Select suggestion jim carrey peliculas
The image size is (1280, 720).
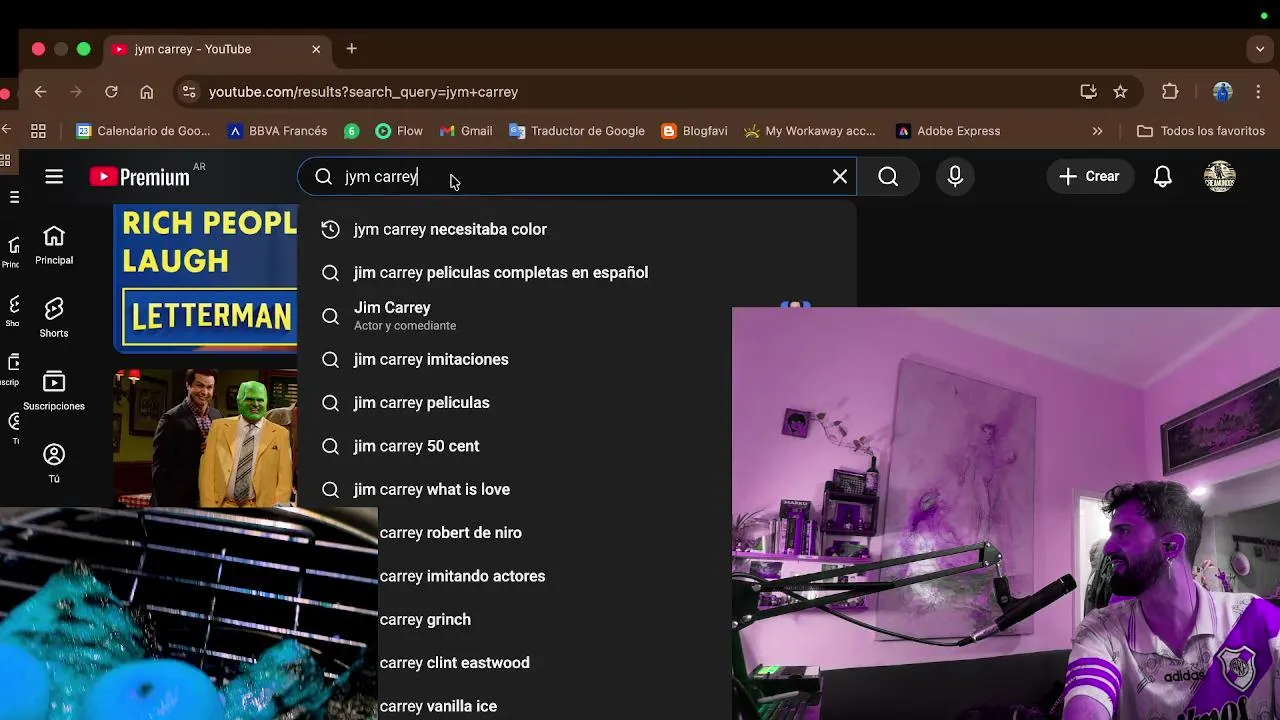click(x=514, y=403)
